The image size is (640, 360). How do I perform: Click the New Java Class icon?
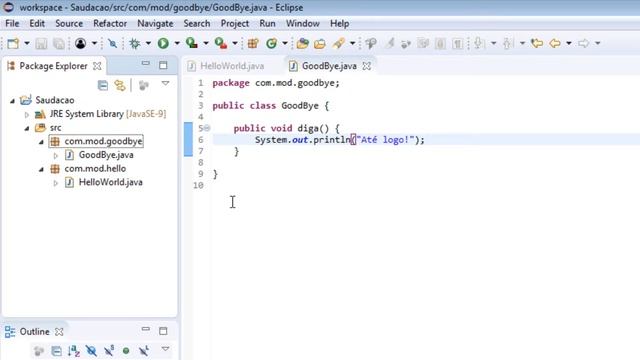click(x=271, y=43)
